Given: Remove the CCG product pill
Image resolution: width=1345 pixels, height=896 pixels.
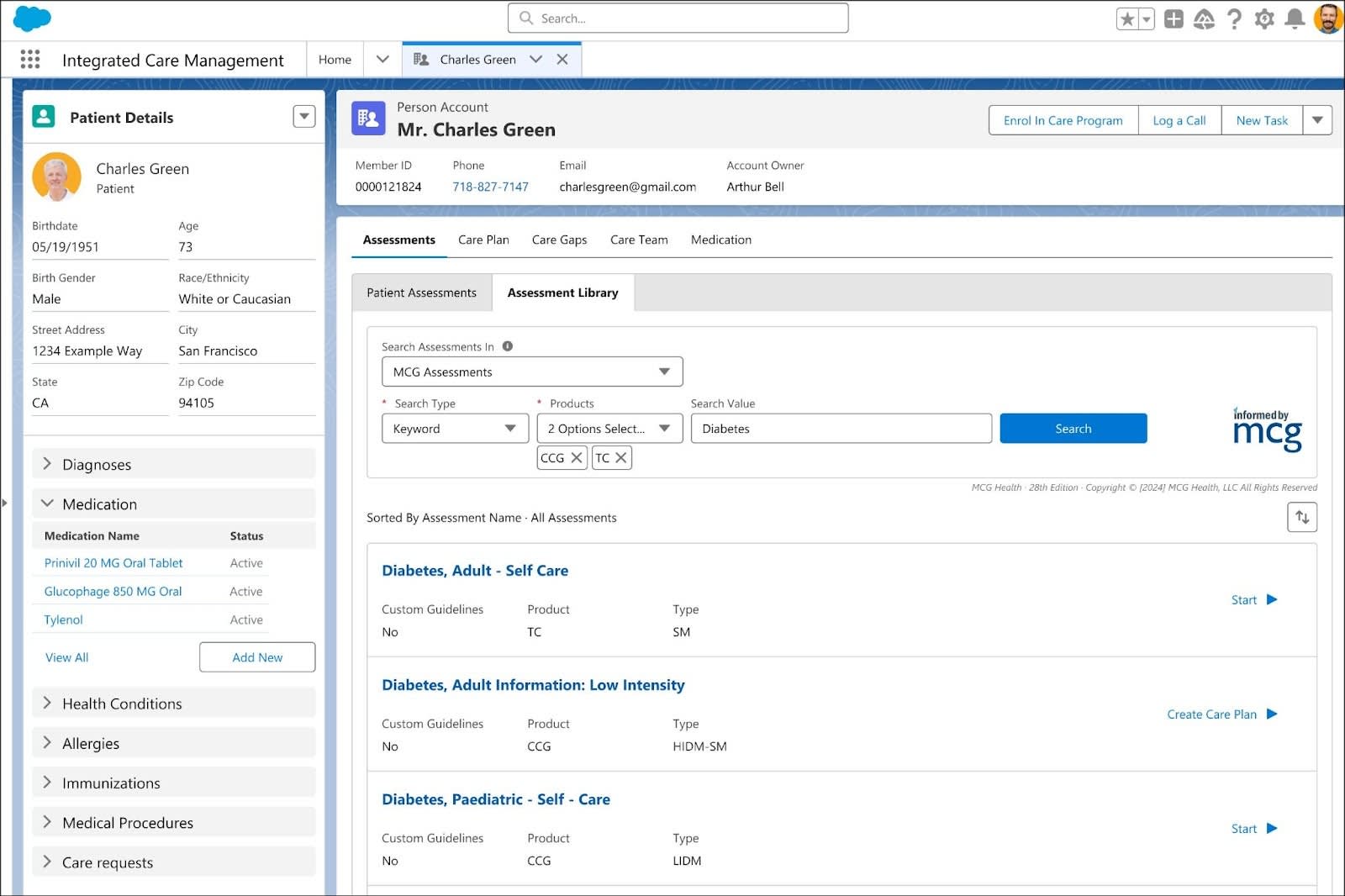Looking at the screenshot, I should (x=577, y=458).
